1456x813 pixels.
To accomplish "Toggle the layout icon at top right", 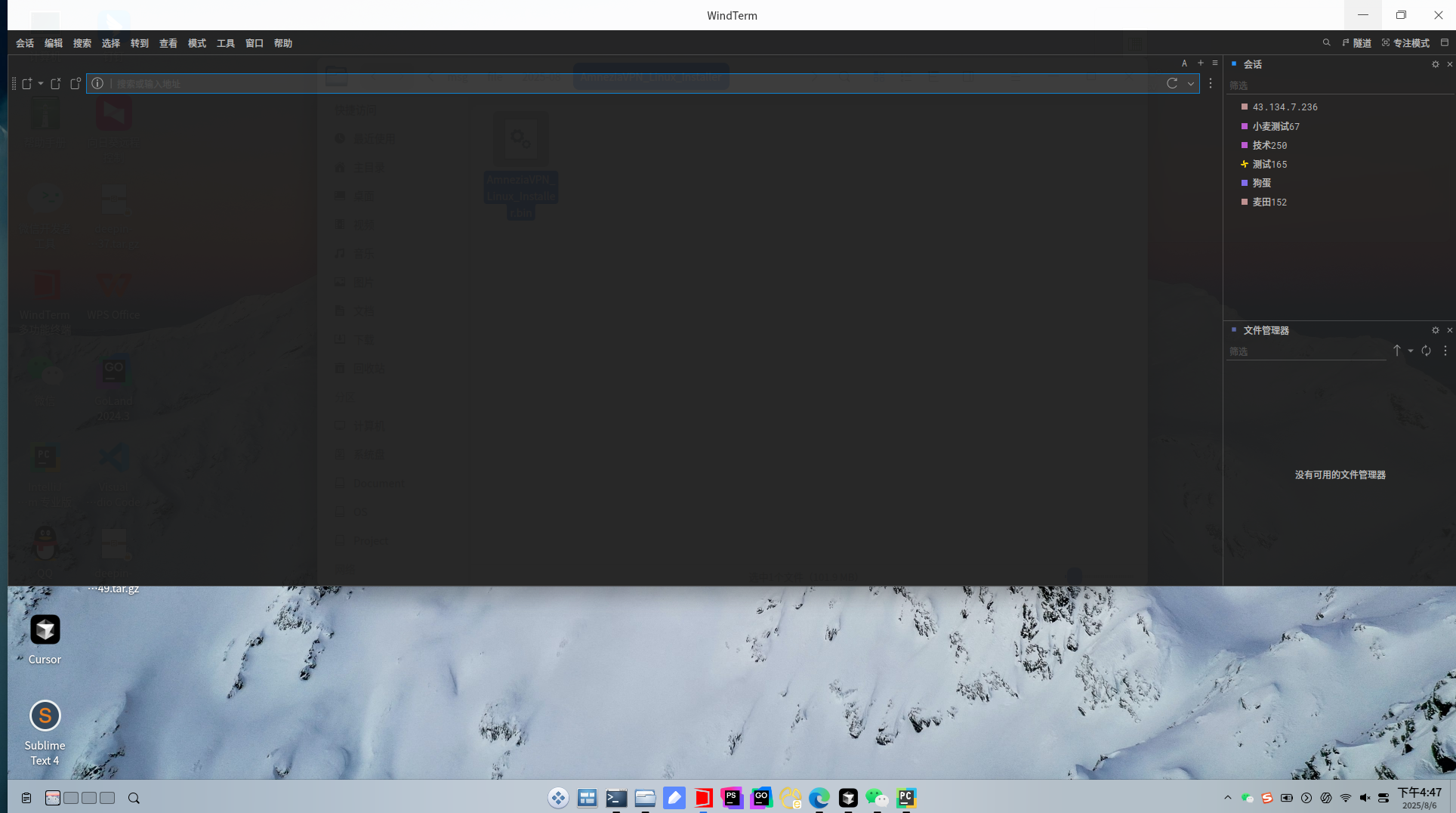I will (1445, 43).
